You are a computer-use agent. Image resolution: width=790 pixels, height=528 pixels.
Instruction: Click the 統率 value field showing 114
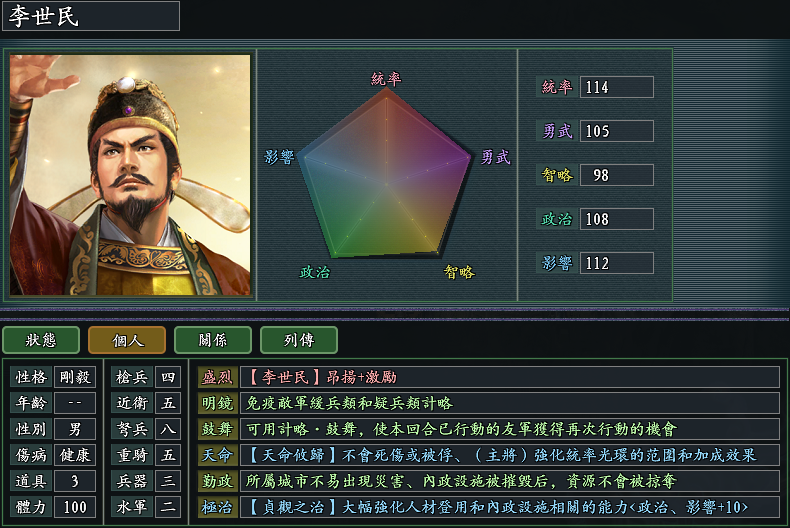coord(616,87)
